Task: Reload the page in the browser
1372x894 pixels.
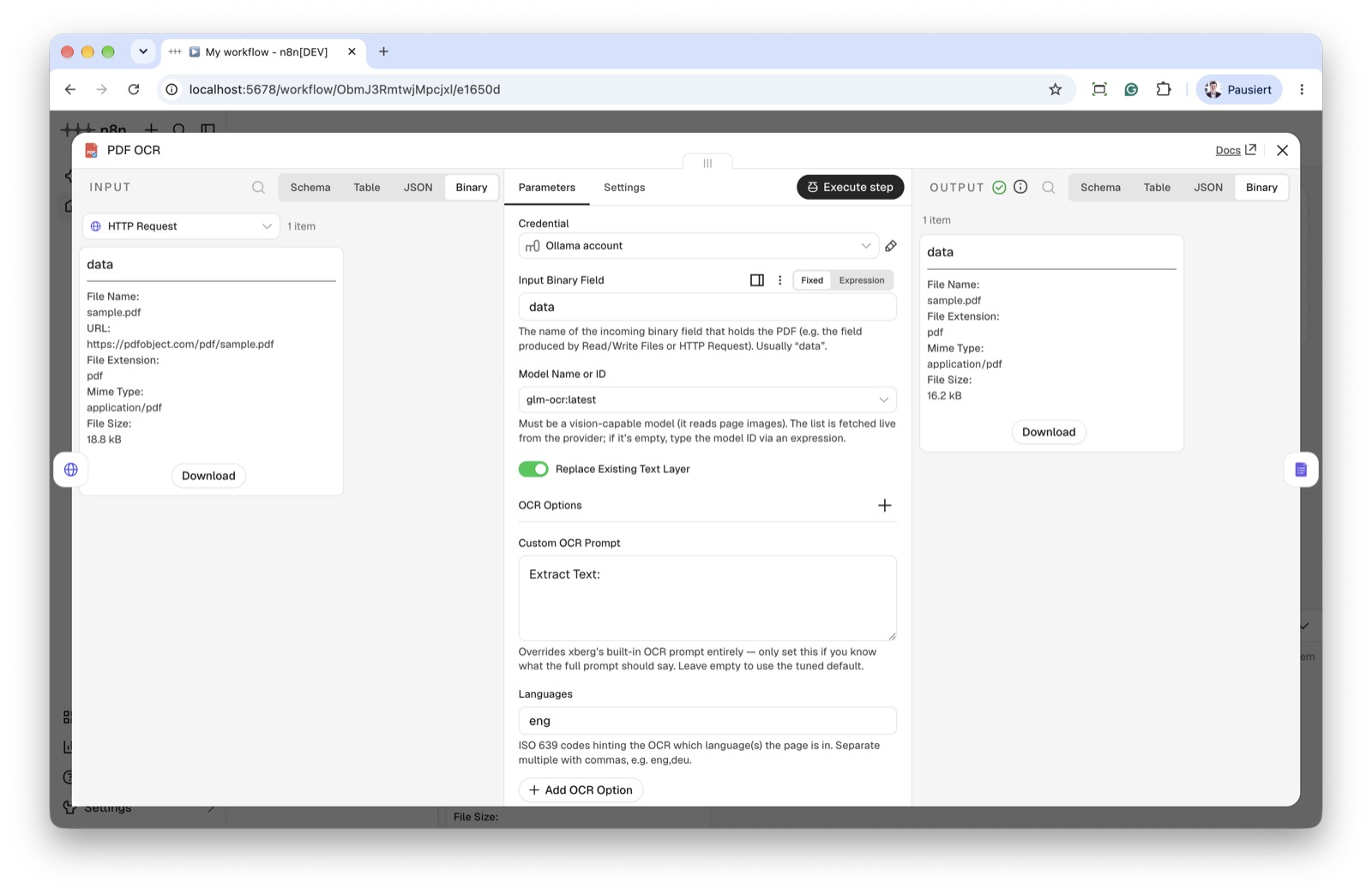Action: [134, 89]
